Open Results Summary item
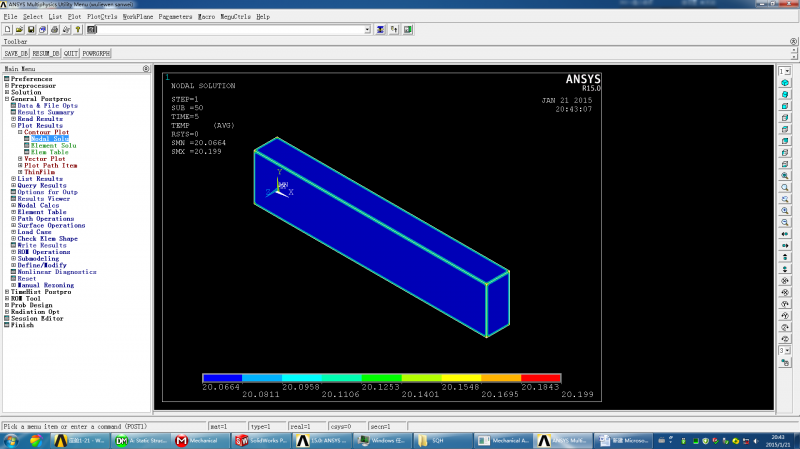Viewport: 800px width, 449px height. [45, 112]
